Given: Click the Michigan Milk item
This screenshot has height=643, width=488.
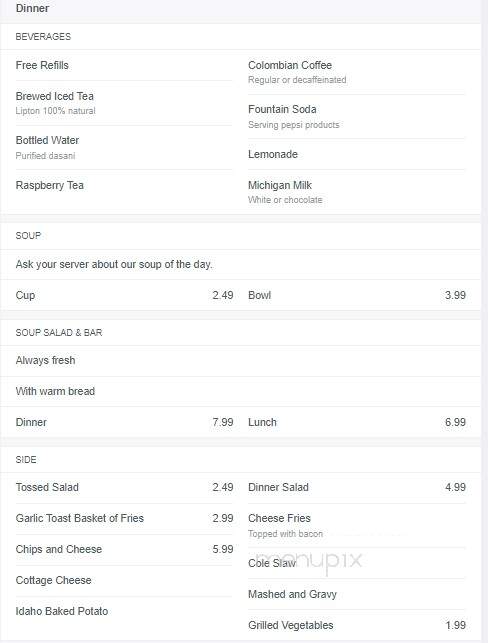Looking at the screenshot, I should (x=280, y=185).
